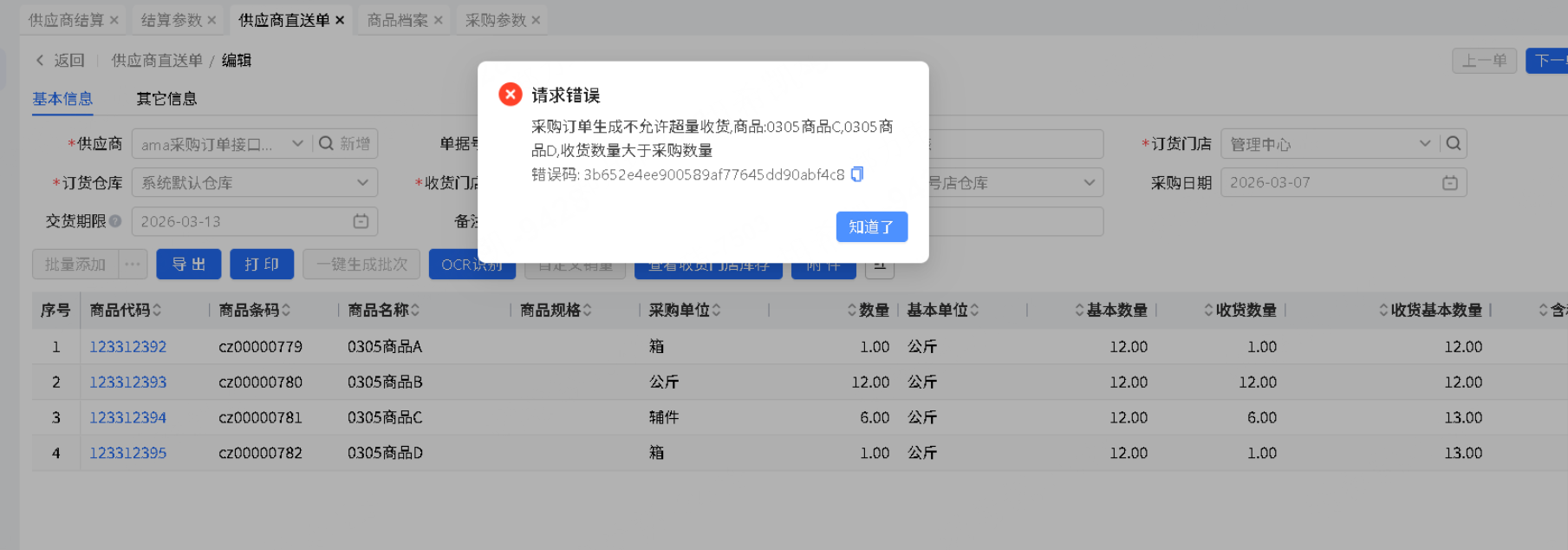Sort by 基本数量 column

tap(1079, 310)
